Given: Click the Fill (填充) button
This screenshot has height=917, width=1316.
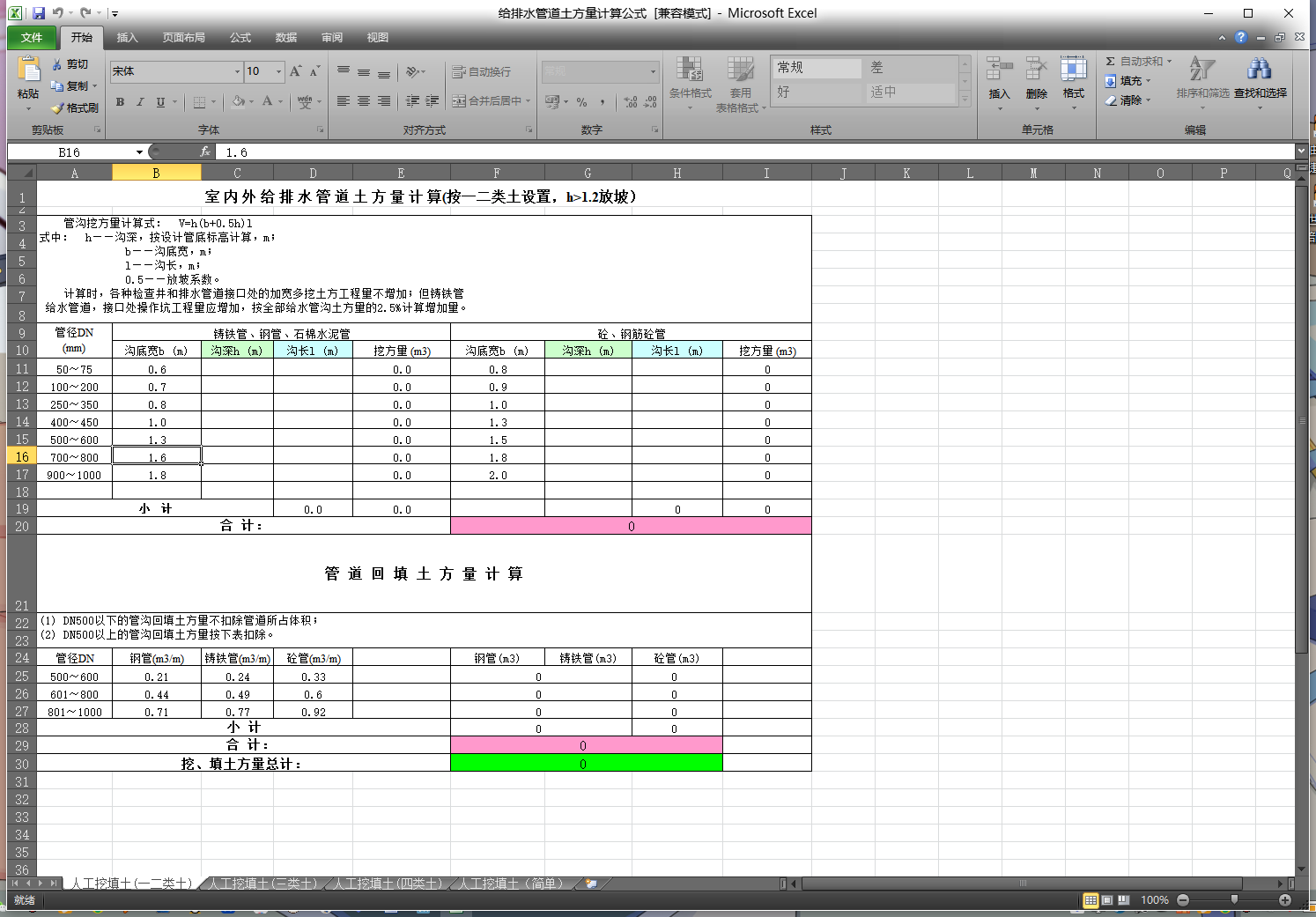Looking at the screenshot, I should pyautogui.click(x=1128, y=81).
